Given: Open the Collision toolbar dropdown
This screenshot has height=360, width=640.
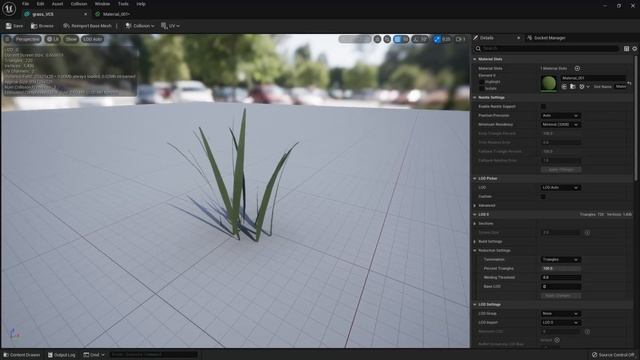Looking at the screenshot, I should point(140,26).
